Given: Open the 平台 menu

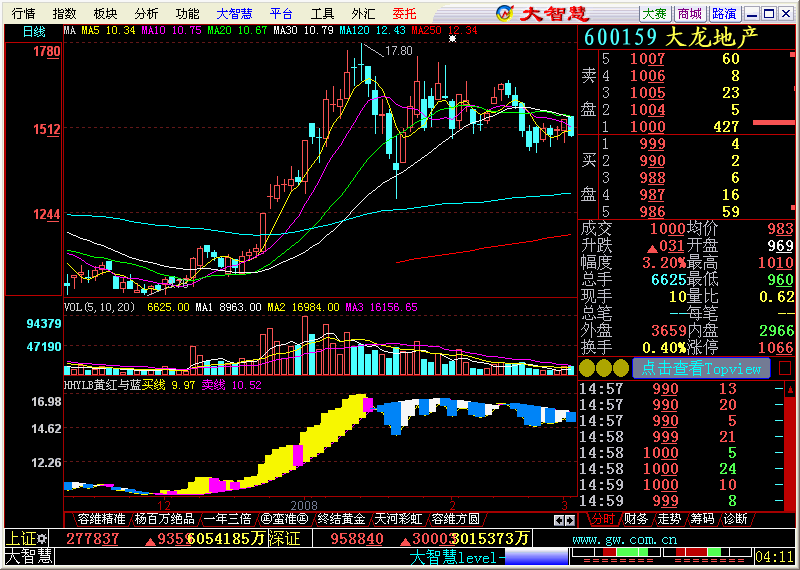Looking at the screenshot, I should [281, 14].
